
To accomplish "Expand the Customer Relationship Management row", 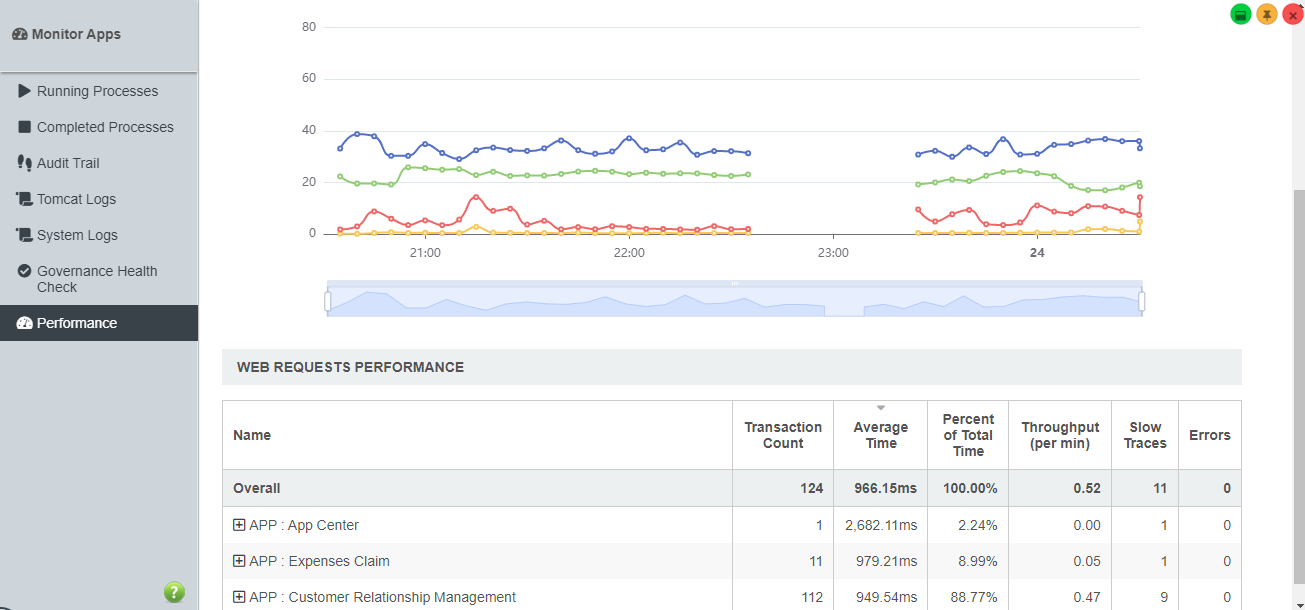I will tap(239, 597).
